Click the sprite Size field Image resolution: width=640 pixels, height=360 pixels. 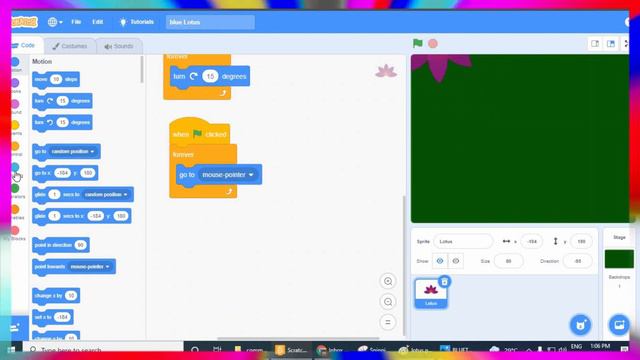coord(509,261)
